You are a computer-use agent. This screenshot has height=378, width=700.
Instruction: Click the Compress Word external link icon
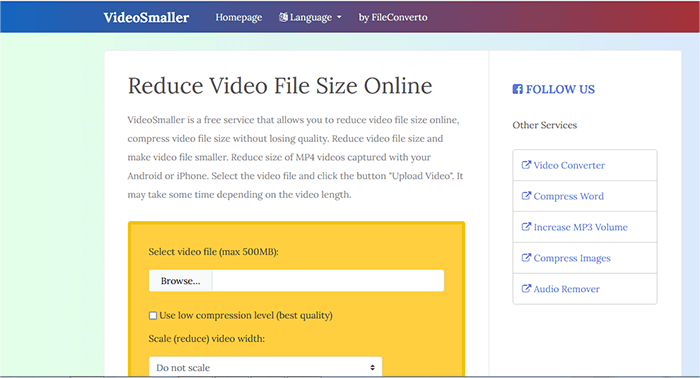(x=526, y=195)
